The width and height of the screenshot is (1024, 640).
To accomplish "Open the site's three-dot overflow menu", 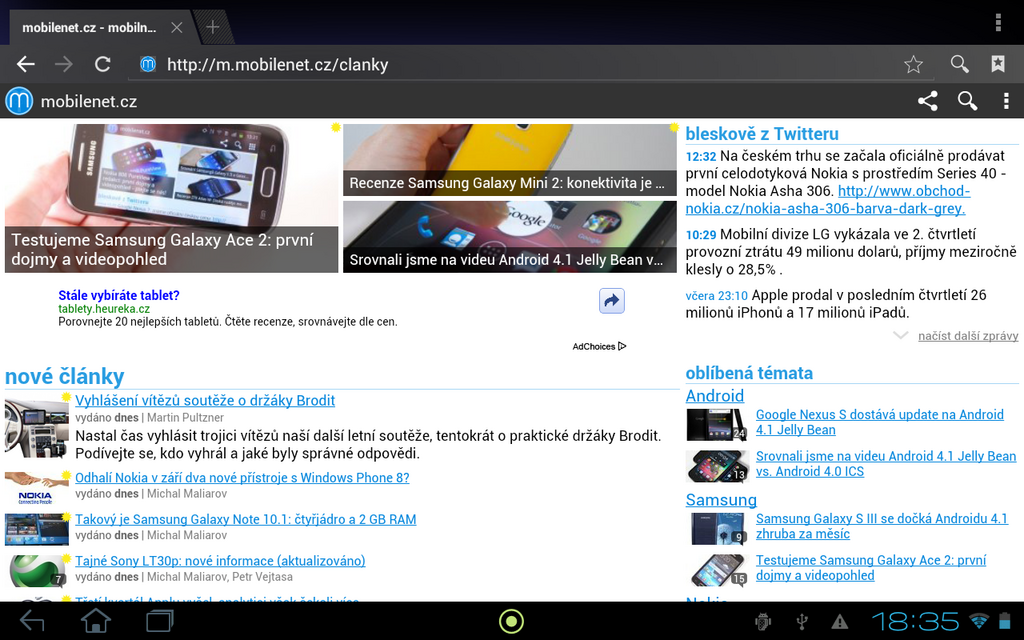I will [1006, 100].
